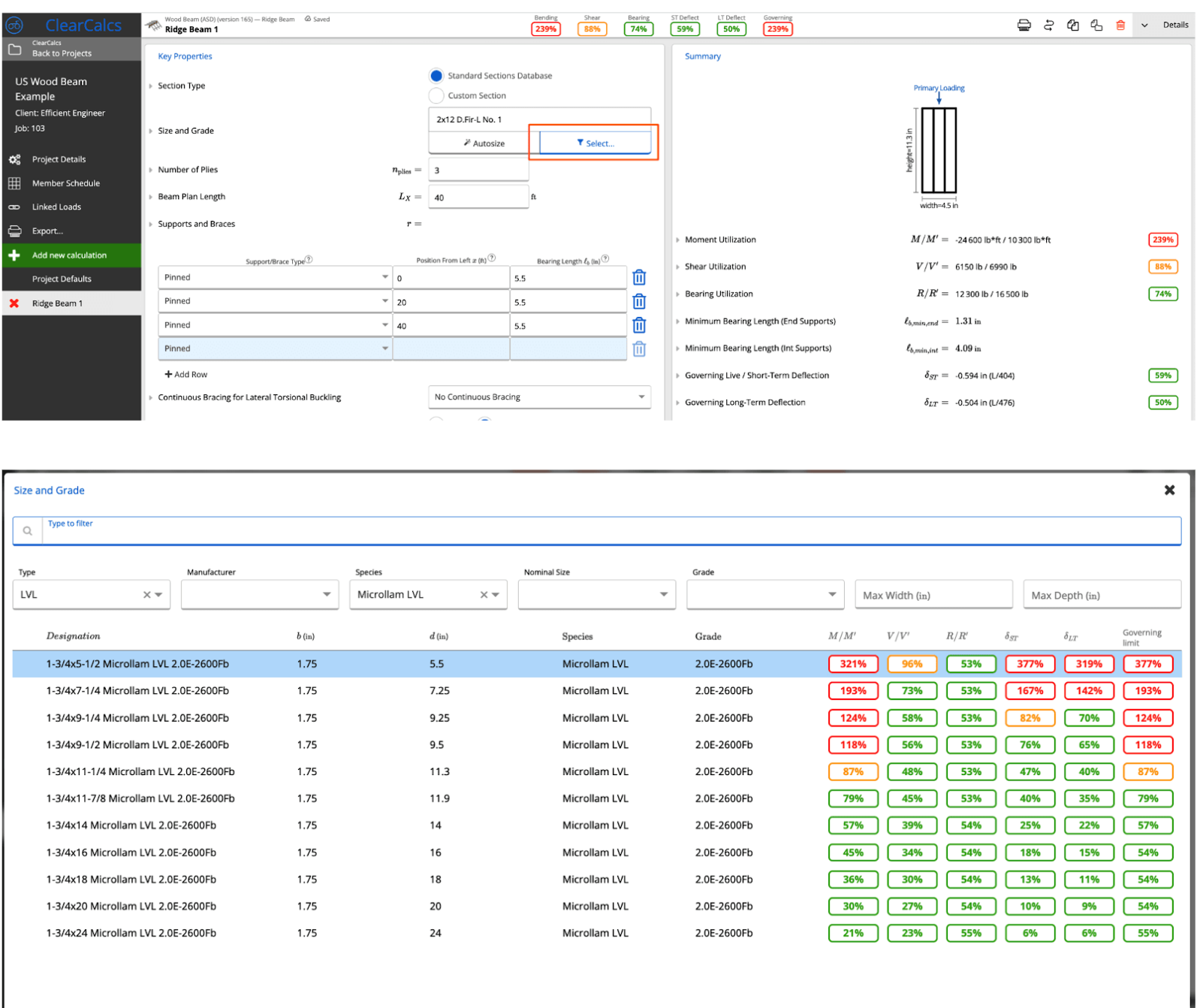
Task: Click the swap arrows icon in top toolbar
Action: [x=1048, y=26]
